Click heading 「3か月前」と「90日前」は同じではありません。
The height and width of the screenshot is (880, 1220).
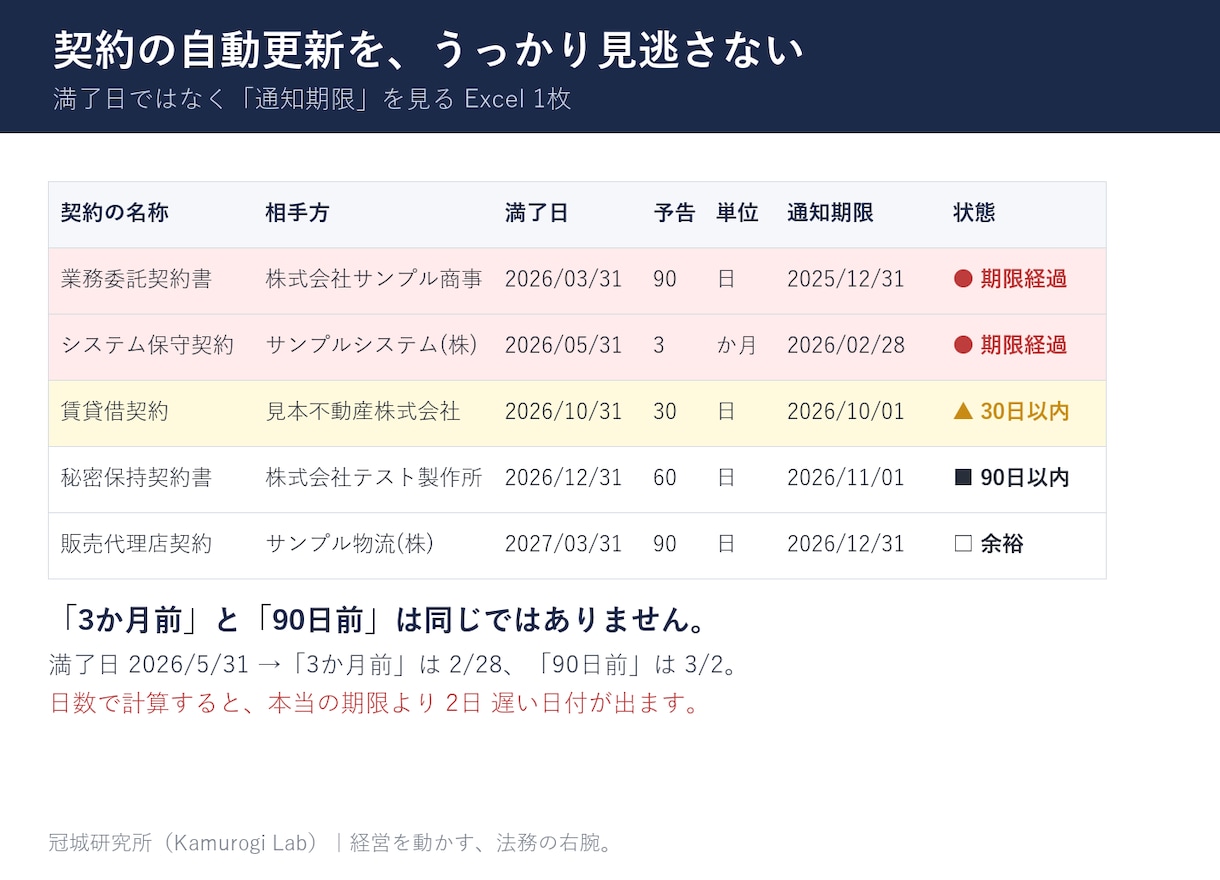pos(379,620)
